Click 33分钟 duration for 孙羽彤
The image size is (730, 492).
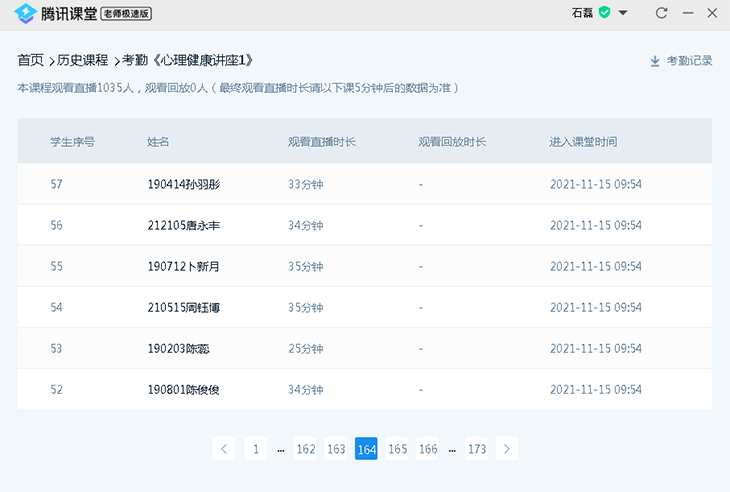[x=305, y=184]
